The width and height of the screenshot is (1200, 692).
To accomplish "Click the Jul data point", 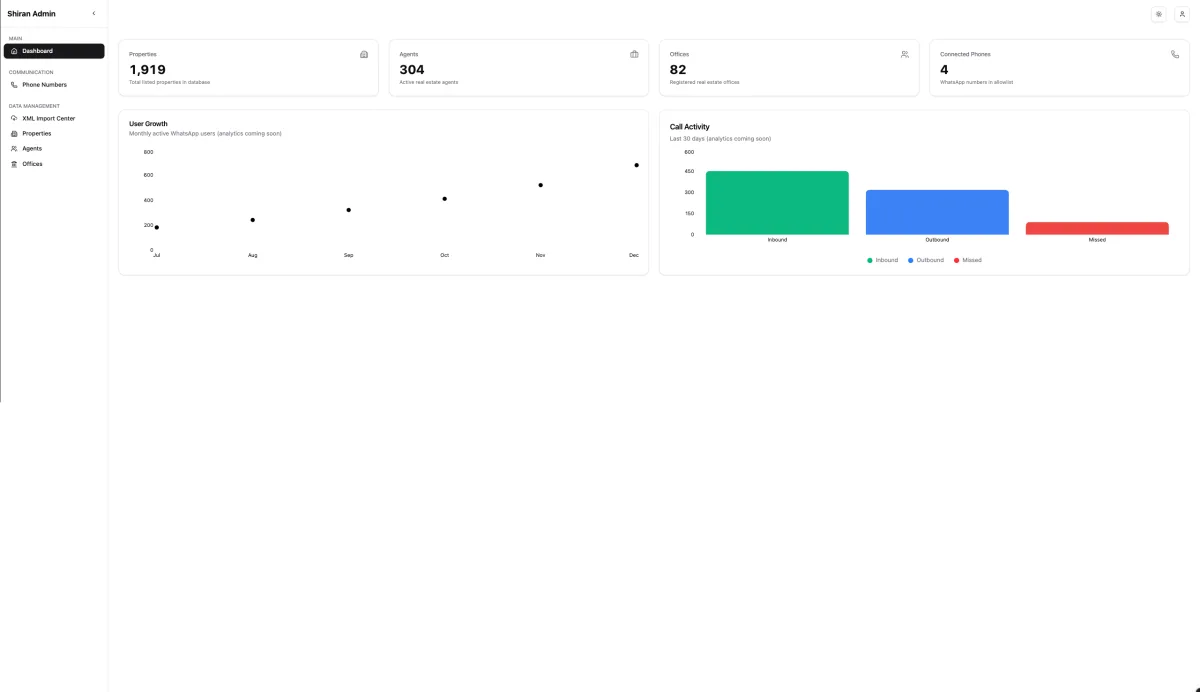I will click(157, 228).
